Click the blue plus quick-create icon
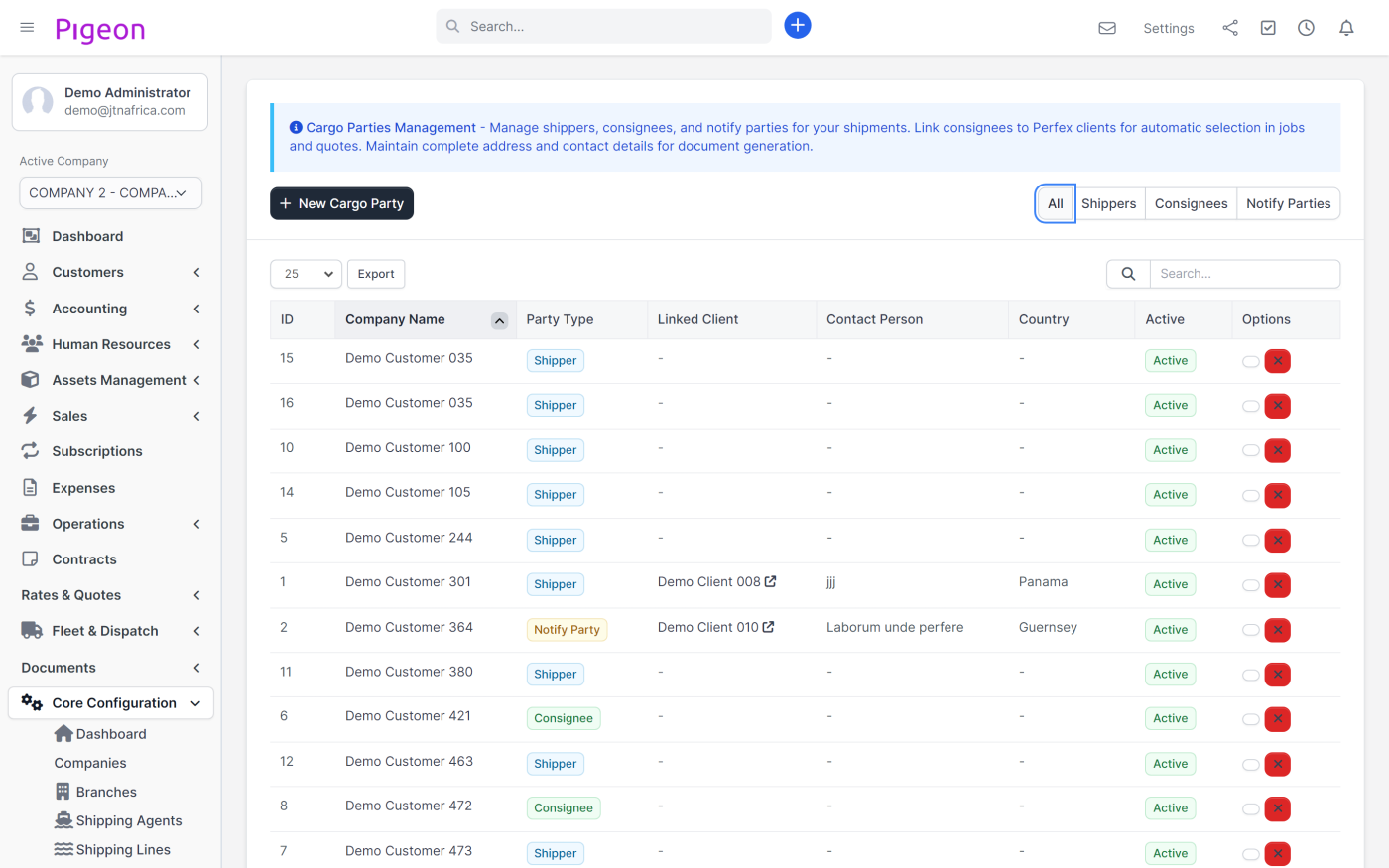The height and width of the screenshot is (868, 1389). coord(798,26)
